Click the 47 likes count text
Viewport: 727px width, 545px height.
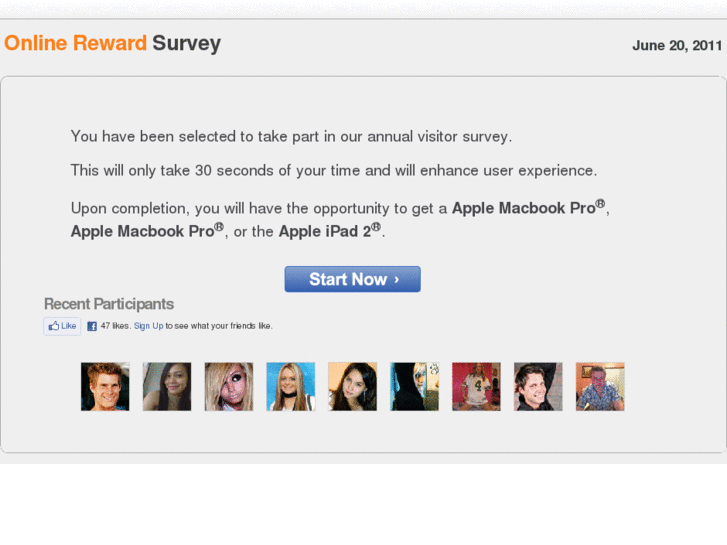tap(115, 326)
